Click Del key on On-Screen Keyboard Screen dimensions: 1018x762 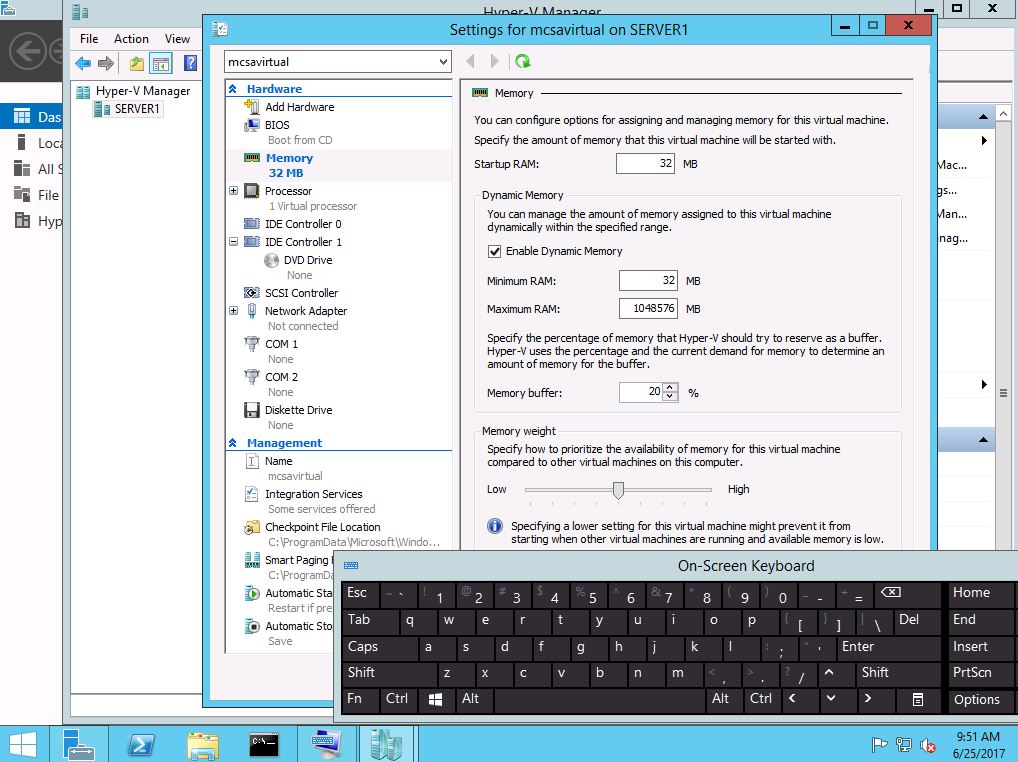tap(916, 620)
